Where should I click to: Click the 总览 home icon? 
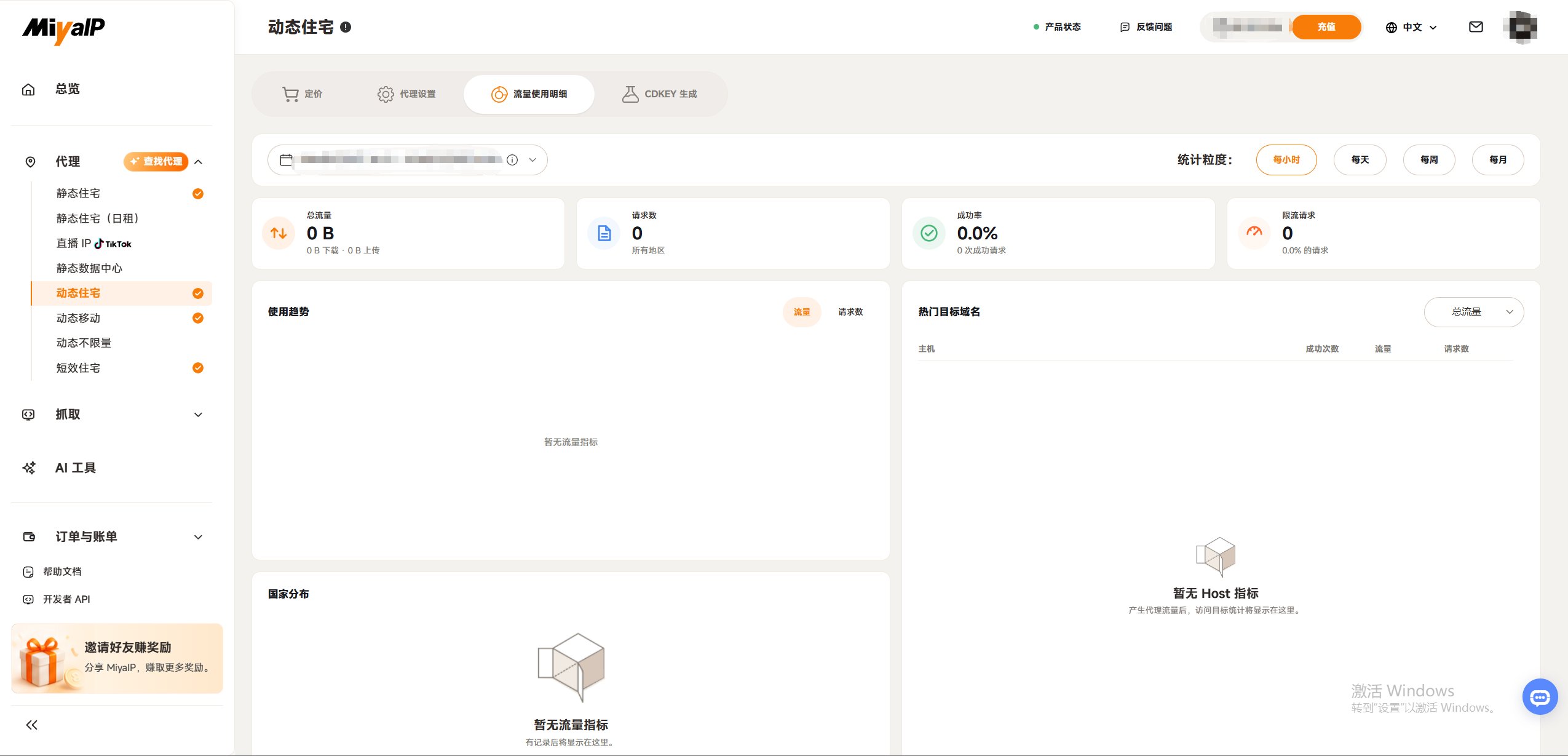(x=28, y=89)
